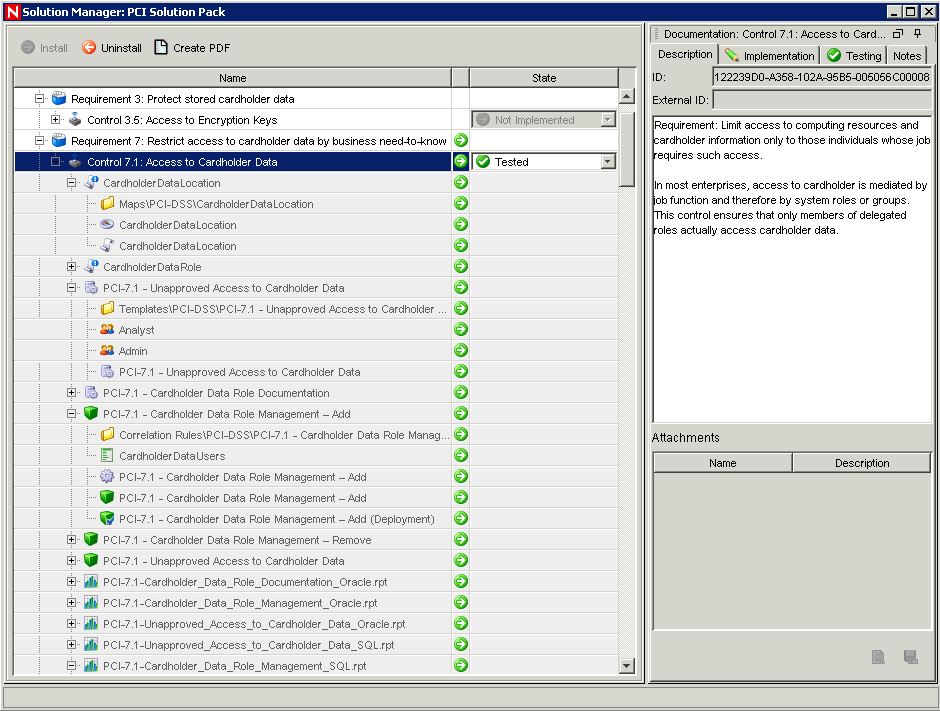Click the State column header
Viewport: 940px width, 711px height.
544,78
